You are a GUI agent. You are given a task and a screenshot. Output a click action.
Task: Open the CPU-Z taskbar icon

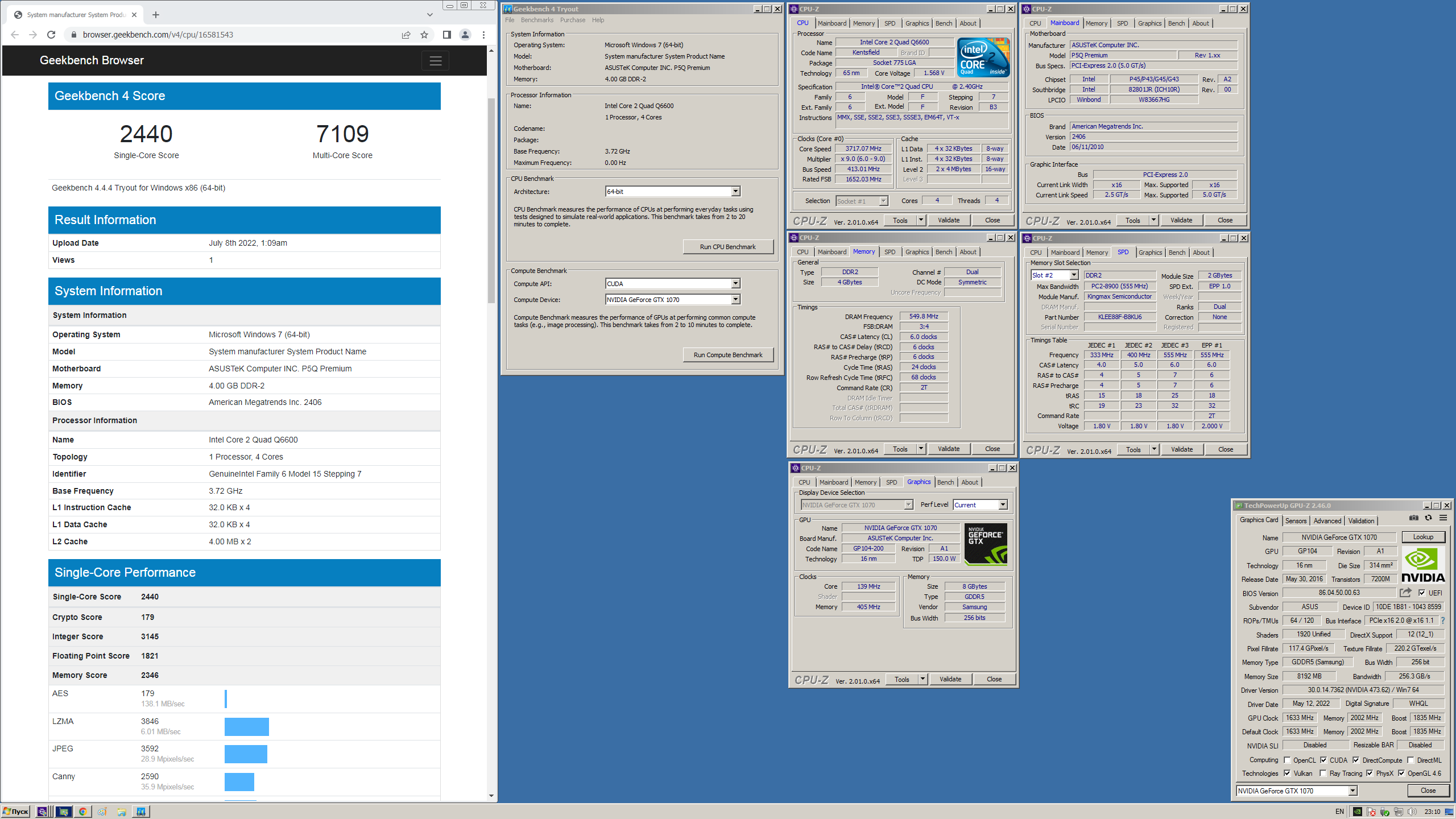tap(42, 812)
